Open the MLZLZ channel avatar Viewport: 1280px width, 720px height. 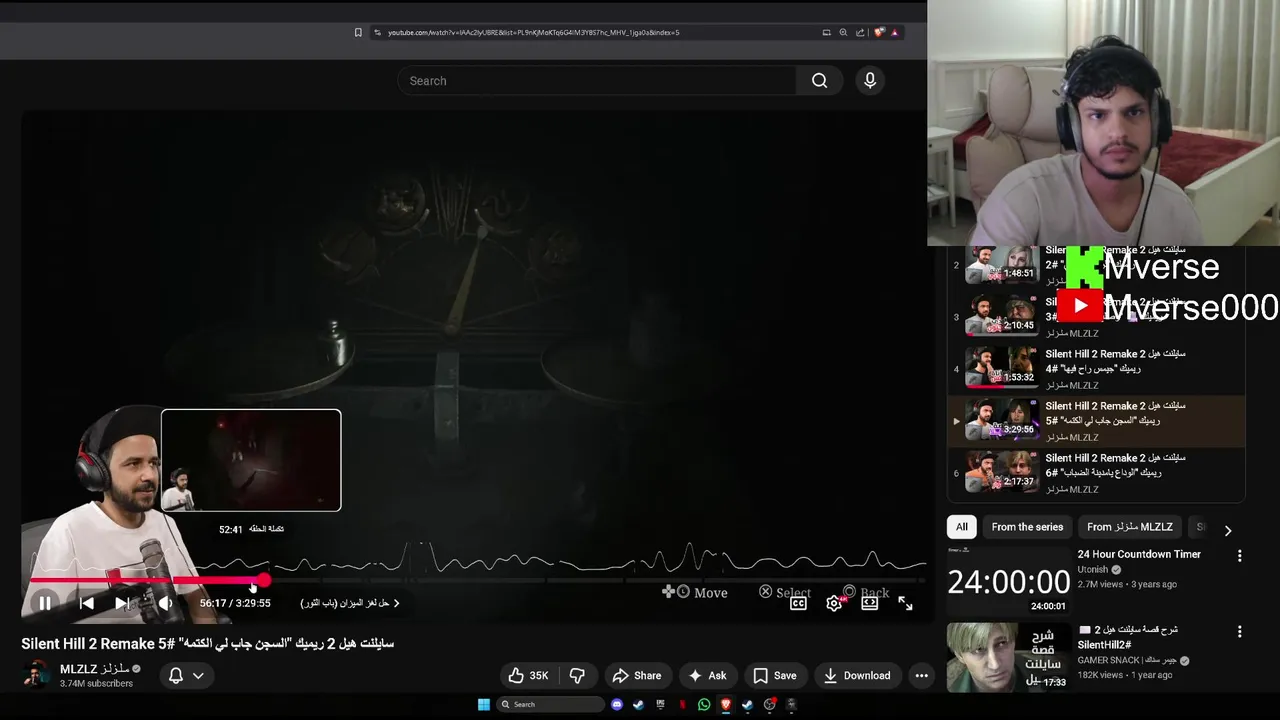37,675
